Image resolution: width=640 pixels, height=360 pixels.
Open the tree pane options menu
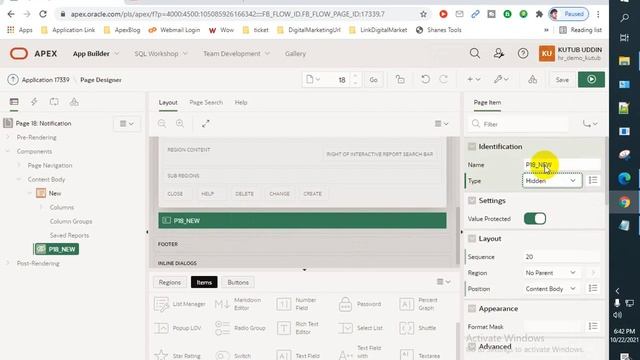click(127, 124)
